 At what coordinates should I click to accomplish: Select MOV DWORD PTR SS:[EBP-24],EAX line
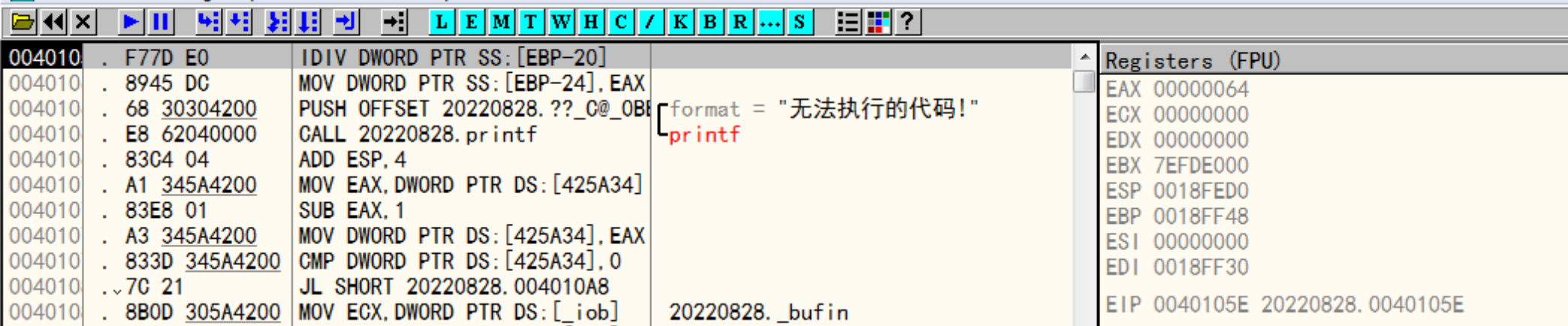pos(472,83)
